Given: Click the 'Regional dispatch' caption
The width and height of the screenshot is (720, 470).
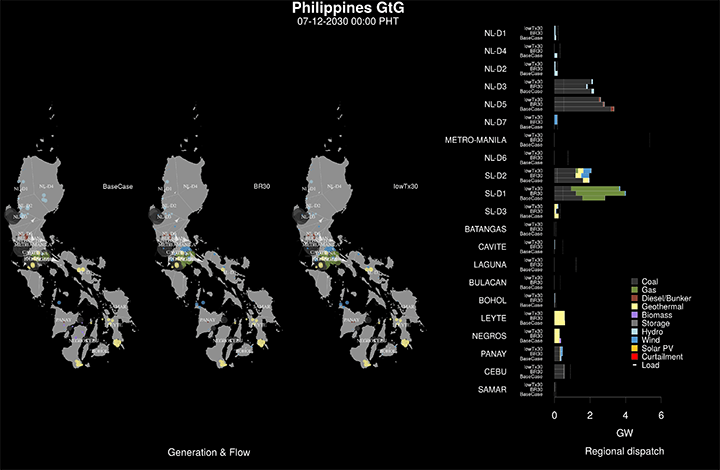Looking at the screenshot, I should pos(624,451).
